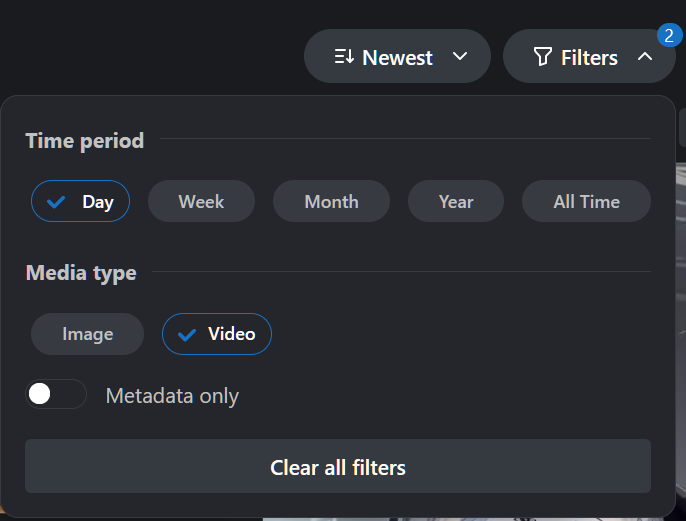
Task: Select the Month time period
Action: point(331,201)
